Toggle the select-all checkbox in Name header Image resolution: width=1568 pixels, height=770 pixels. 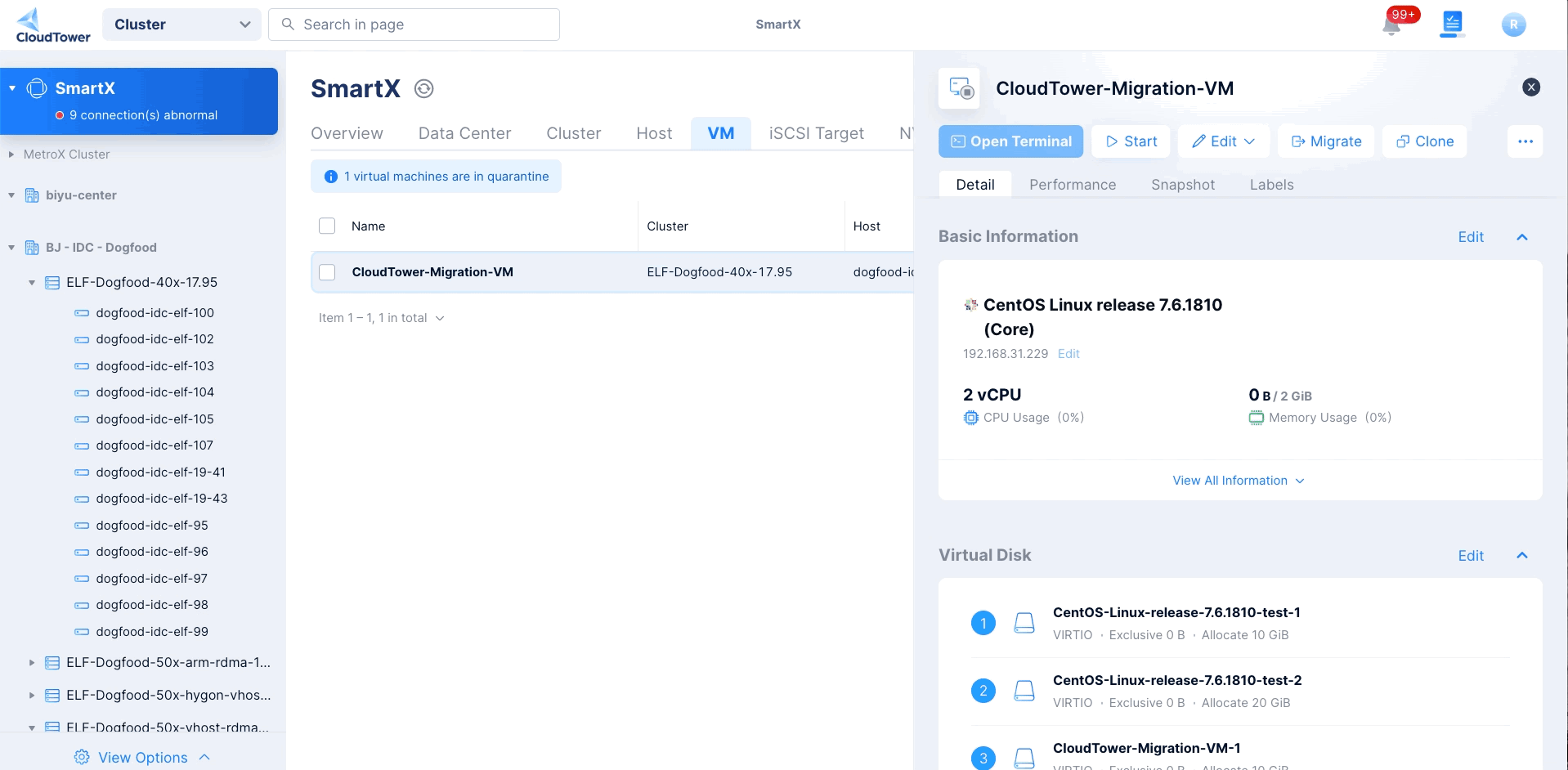point(327,226)
